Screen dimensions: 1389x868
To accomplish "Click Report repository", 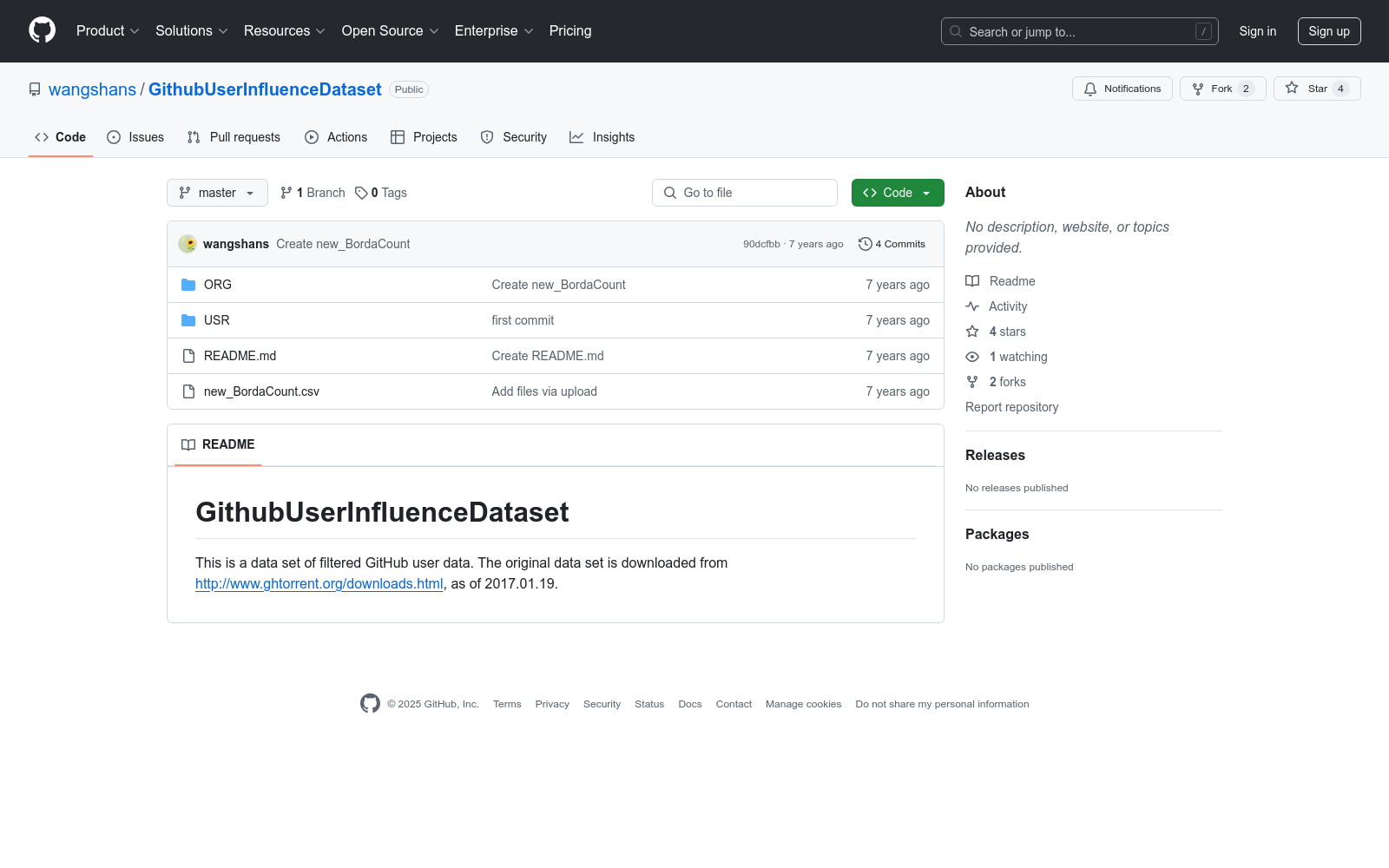I will coord(1011,407).
